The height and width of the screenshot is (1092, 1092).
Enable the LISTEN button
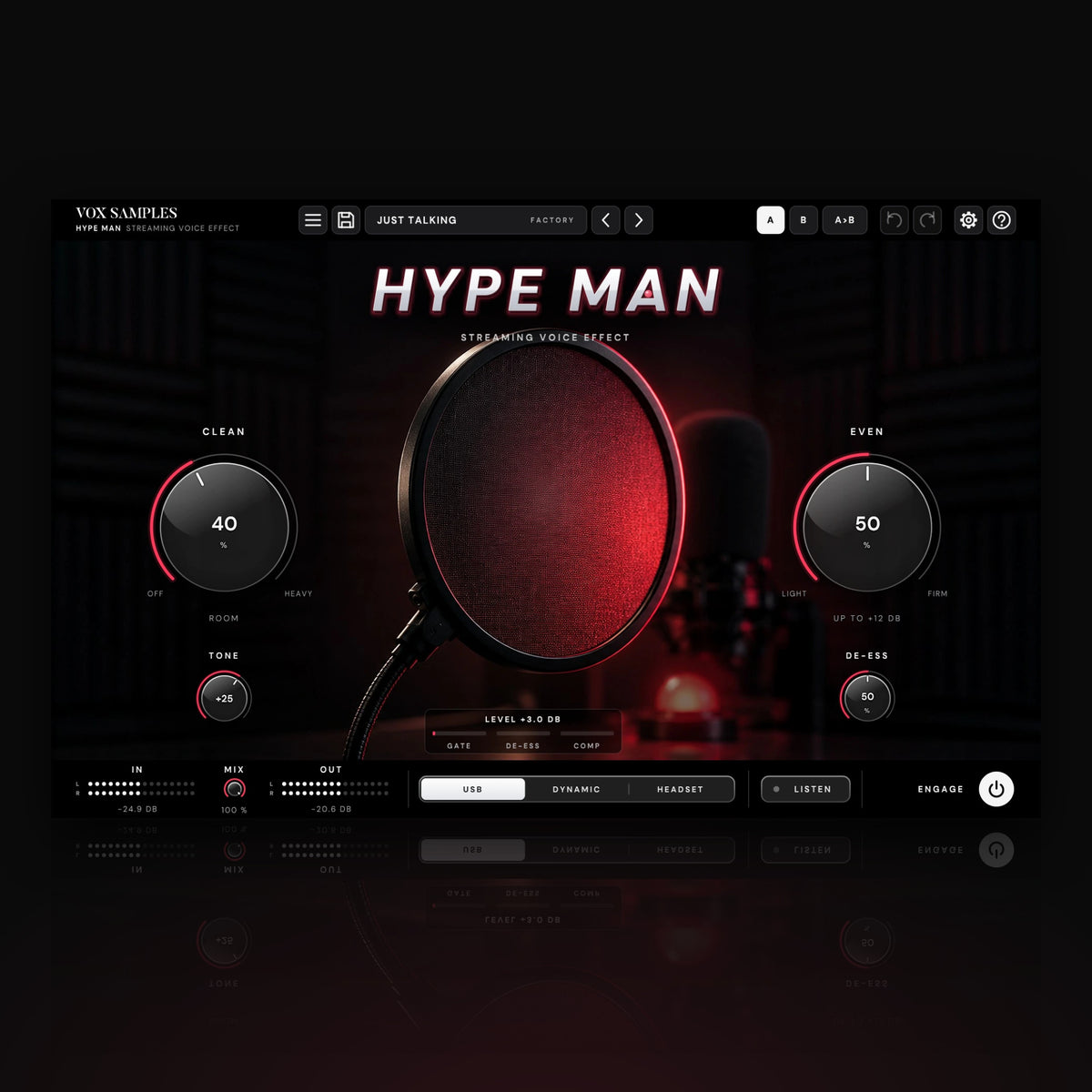805,789
